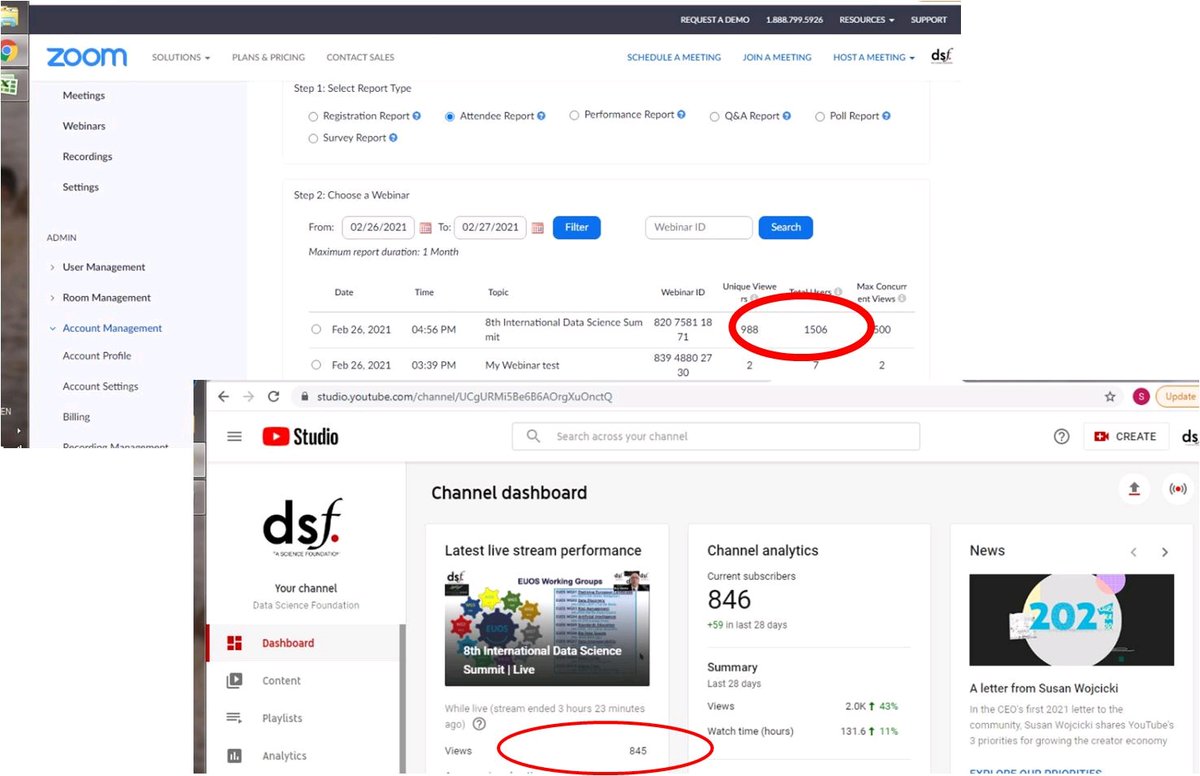The height and width of the screenshot is (776, 1200).
Task: Go to next News item
Action: click(x=1165, y=552)
